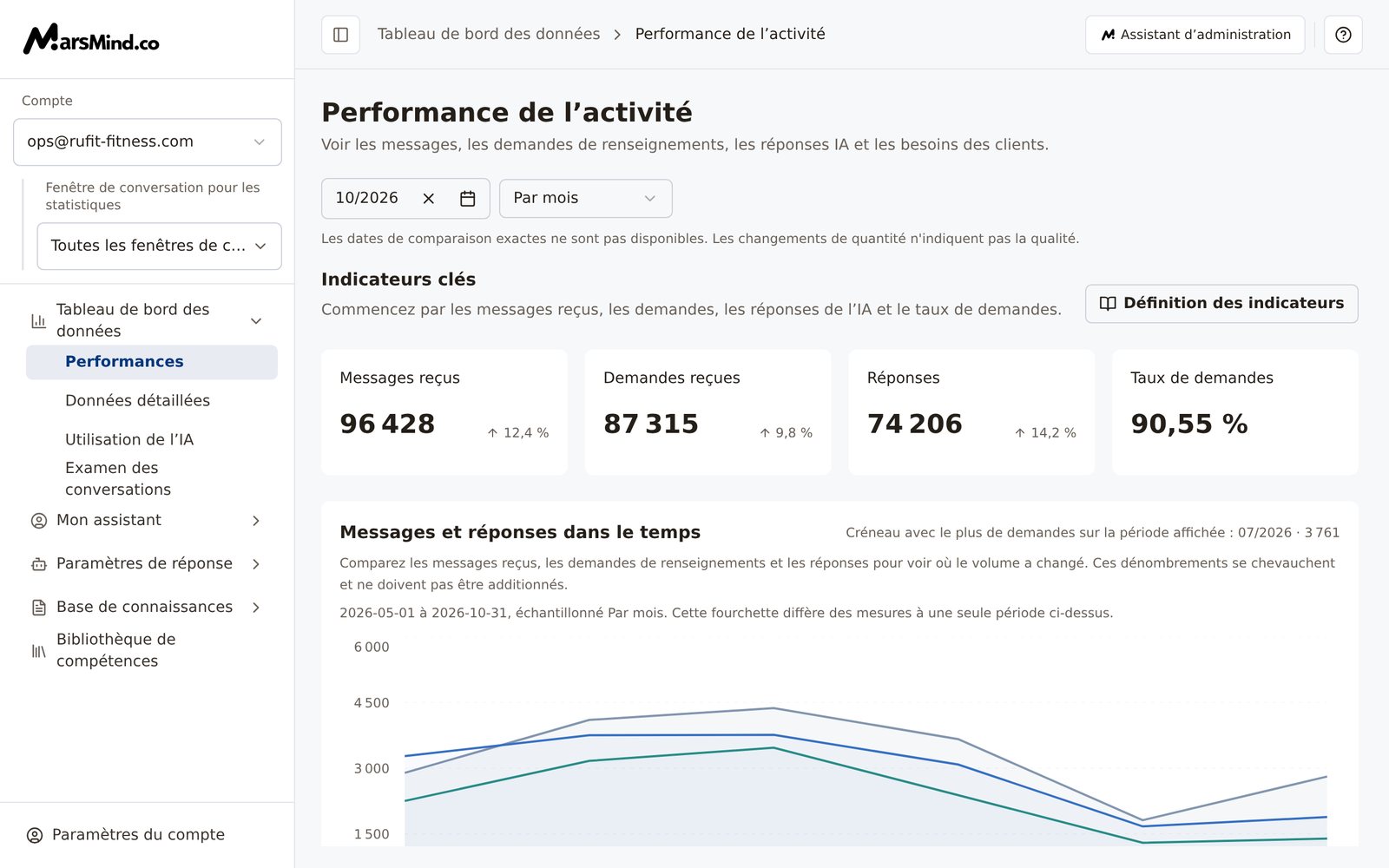The height and width of the screenshot is (868, 1389).
Task: Click the Taux de demandes 90,55 % value
Action: click(x=1189, y=424)
